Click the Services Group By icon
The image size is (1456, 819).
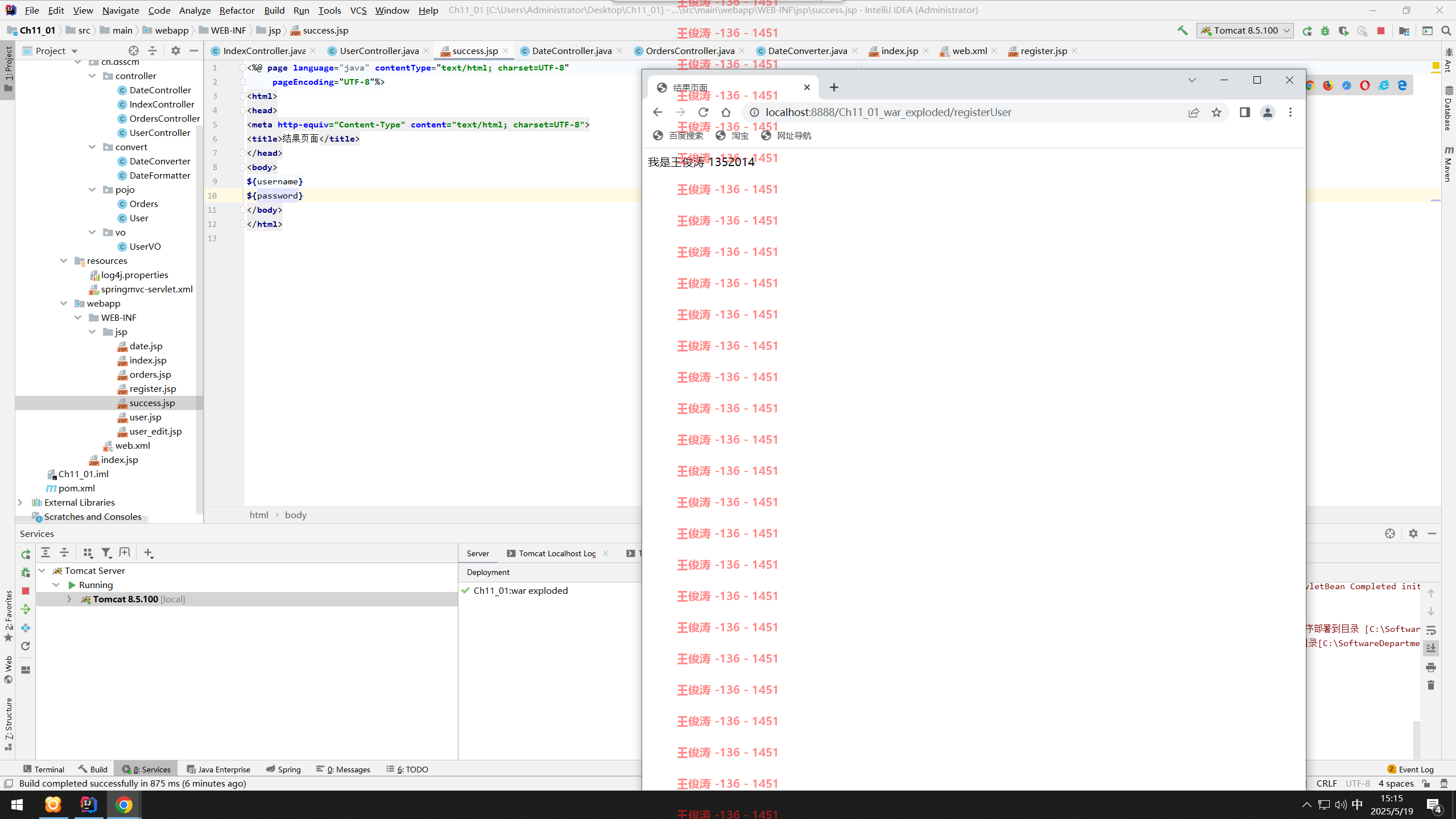coord(88,552)
